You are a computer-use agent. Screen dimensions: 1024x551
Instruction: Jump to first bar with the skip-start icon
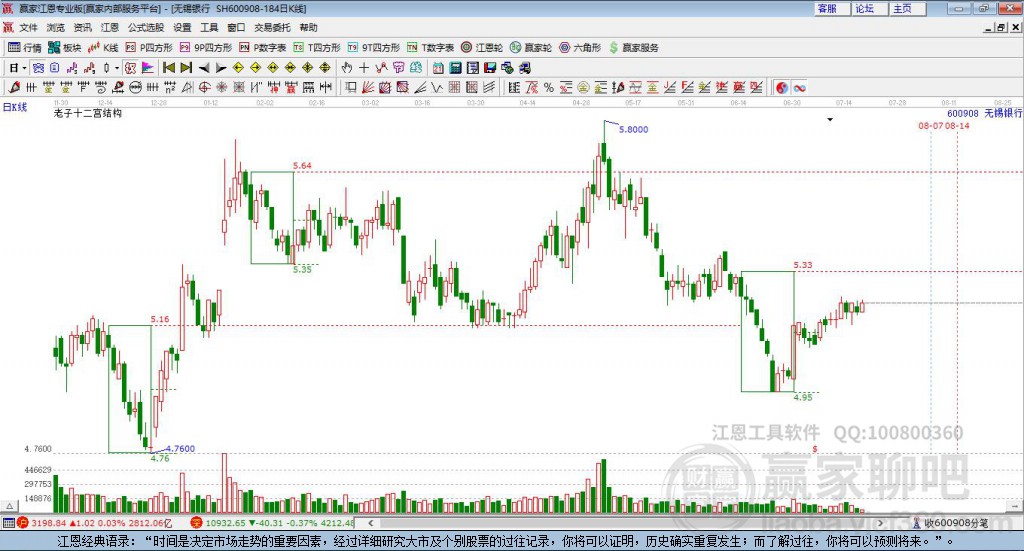(x=168, y=68)
